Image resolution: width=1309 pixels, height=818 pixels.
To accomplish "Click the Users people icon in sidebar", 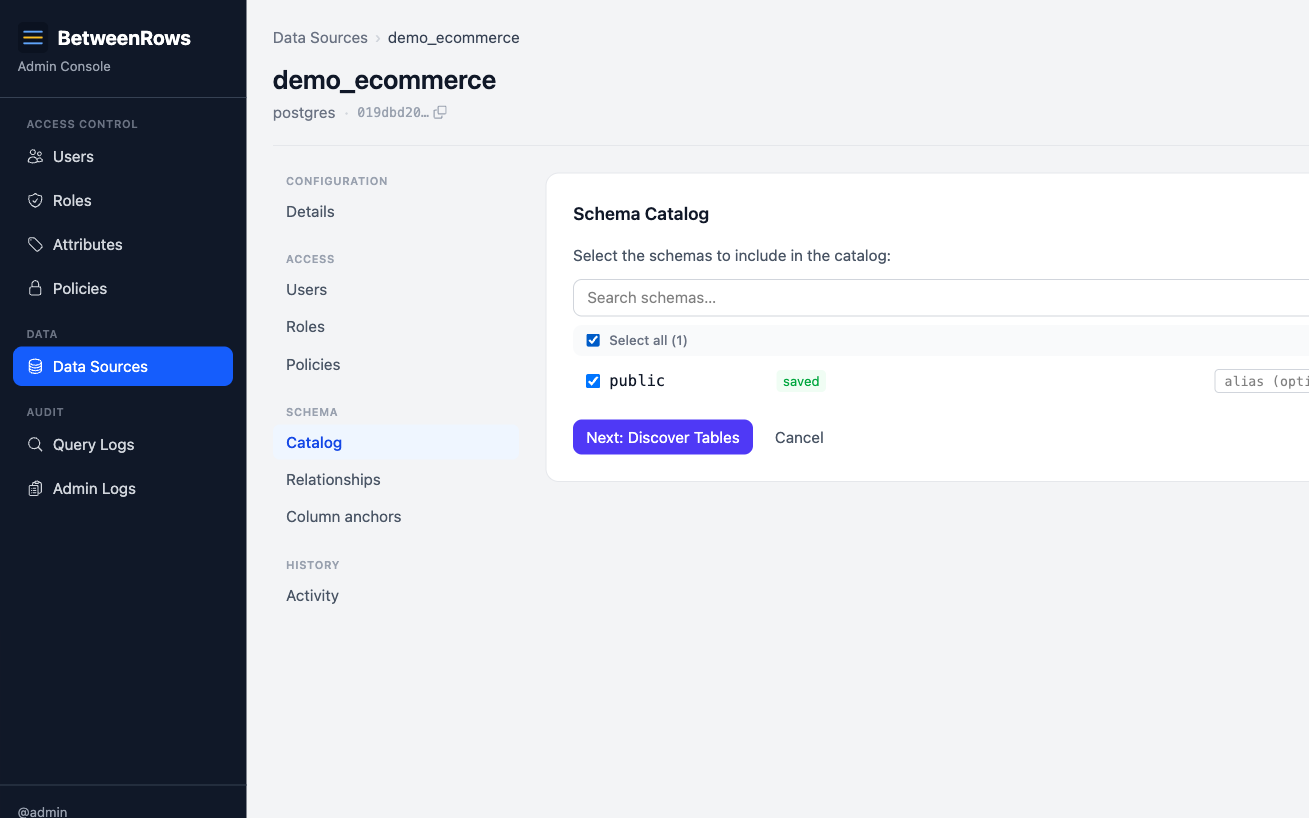I will [x=35, y=157].
